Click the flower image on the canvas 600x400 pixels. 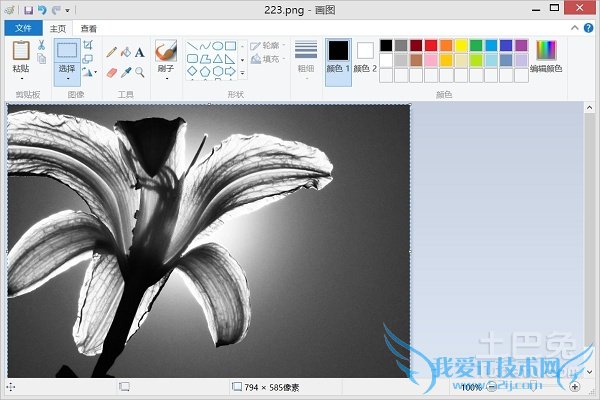click(x=209, y=241)
